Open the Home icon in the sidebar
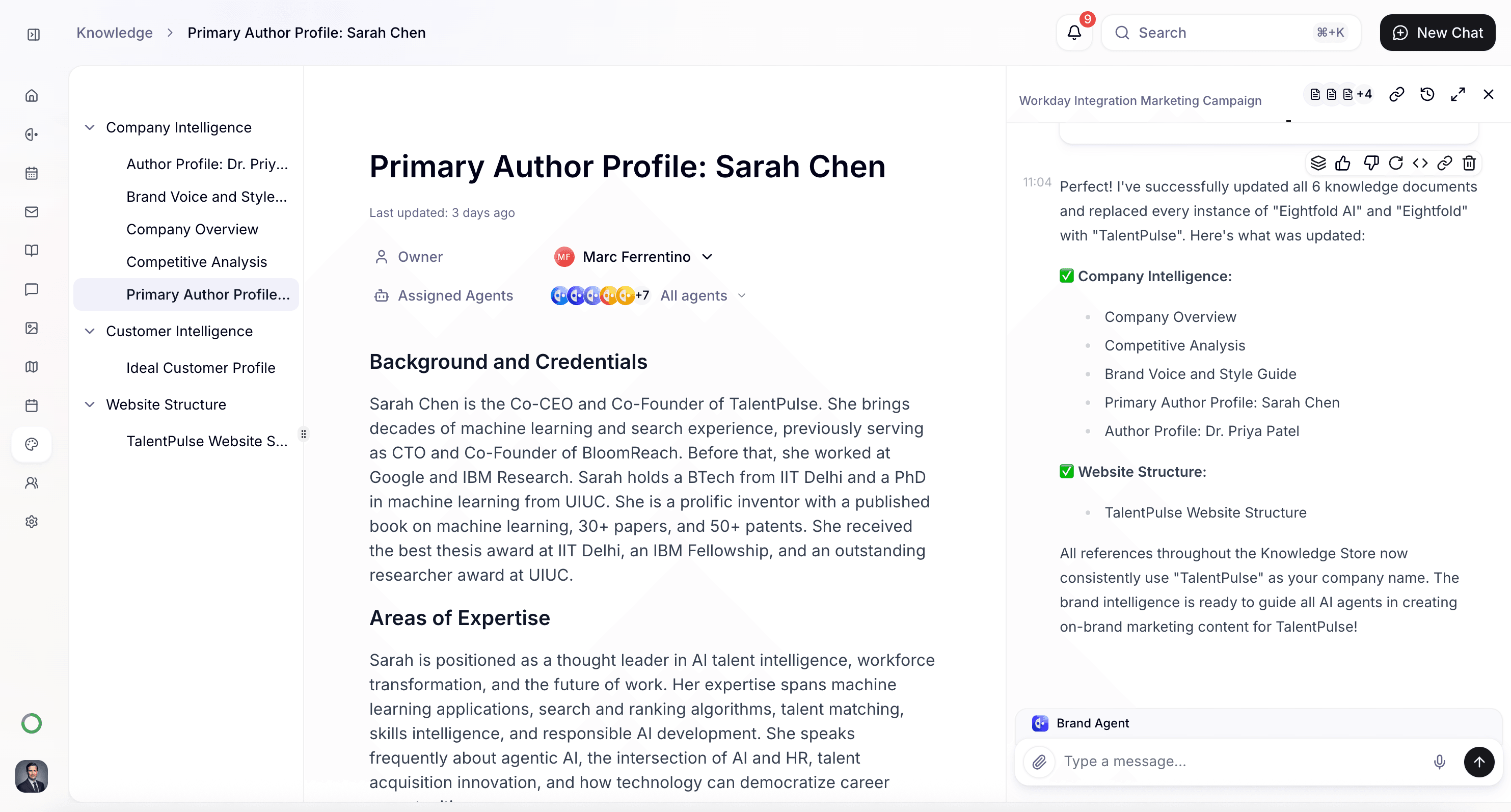This screenshot has width=1511, height=812. 32,95
